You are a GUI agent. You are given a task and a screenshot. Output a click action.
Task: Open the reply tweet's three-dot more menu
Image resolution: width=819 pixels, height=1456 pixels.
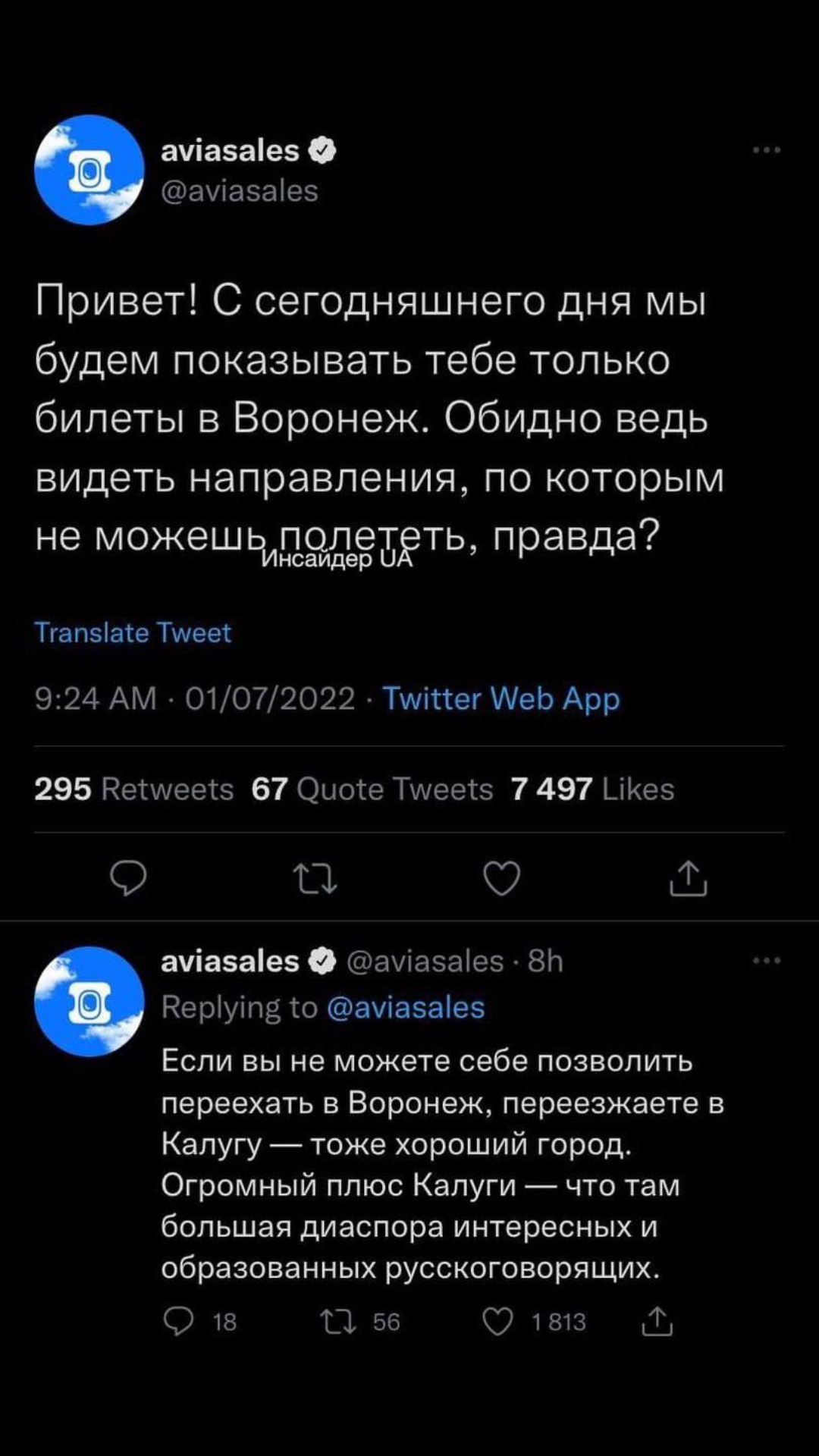coord(766,961)
